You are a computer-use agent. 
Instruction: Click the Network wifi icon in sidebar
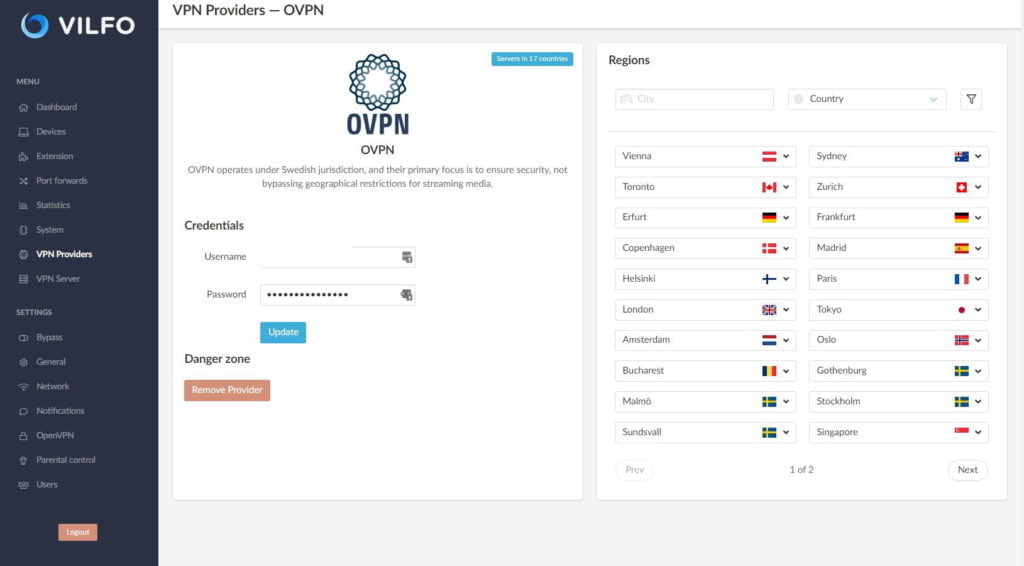click(24, 386)
